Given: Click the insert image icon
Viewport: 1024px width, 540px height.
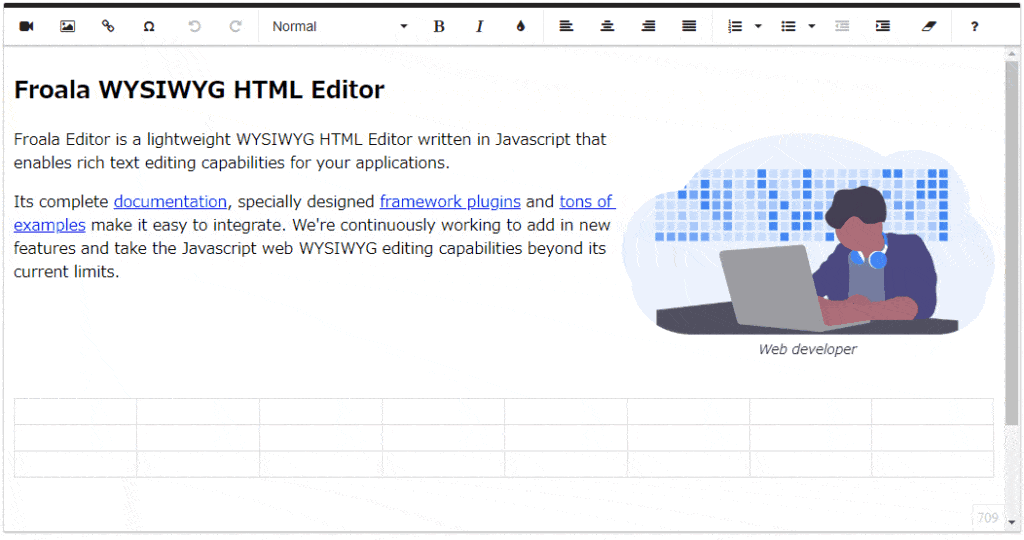Looking at the screenshot, I should pyautogui.click(x=67, y=27).
